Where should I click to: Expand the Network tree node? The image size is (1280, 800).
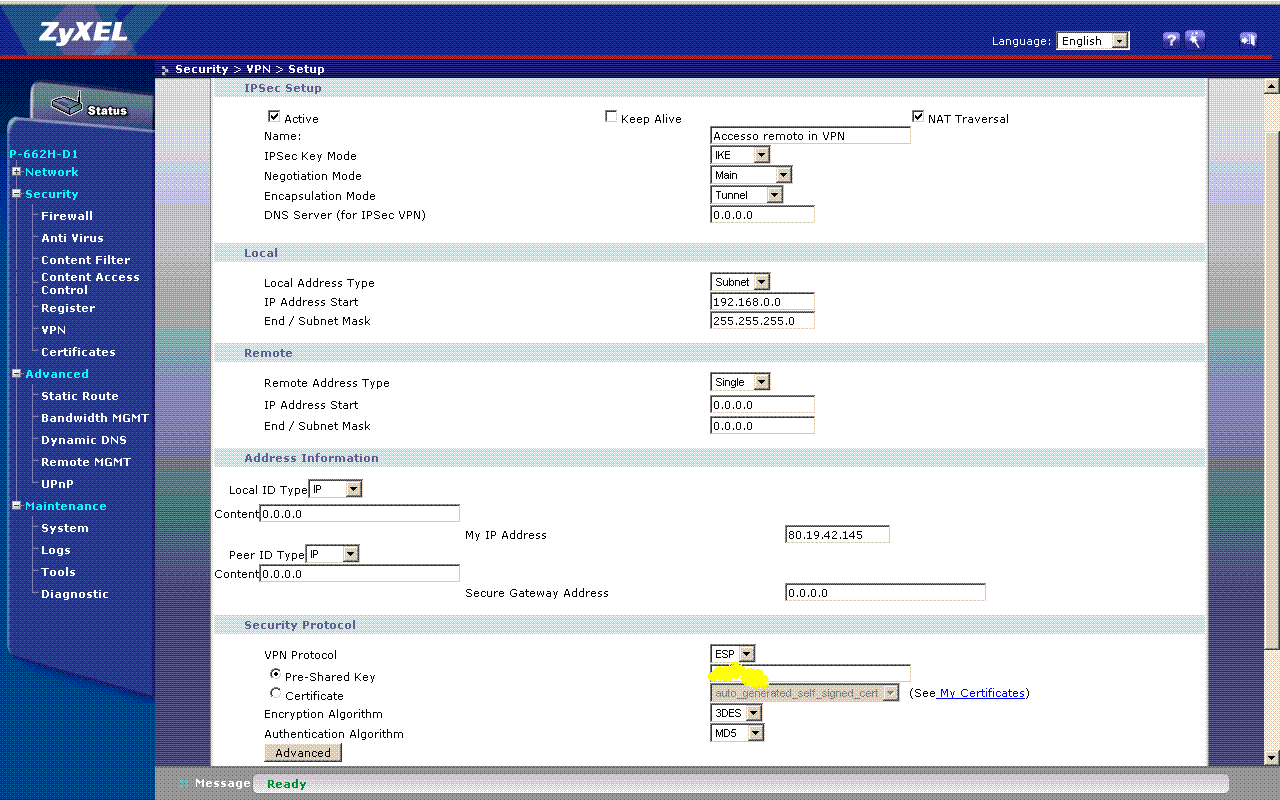pyautogui.click(x=17, y=172)
